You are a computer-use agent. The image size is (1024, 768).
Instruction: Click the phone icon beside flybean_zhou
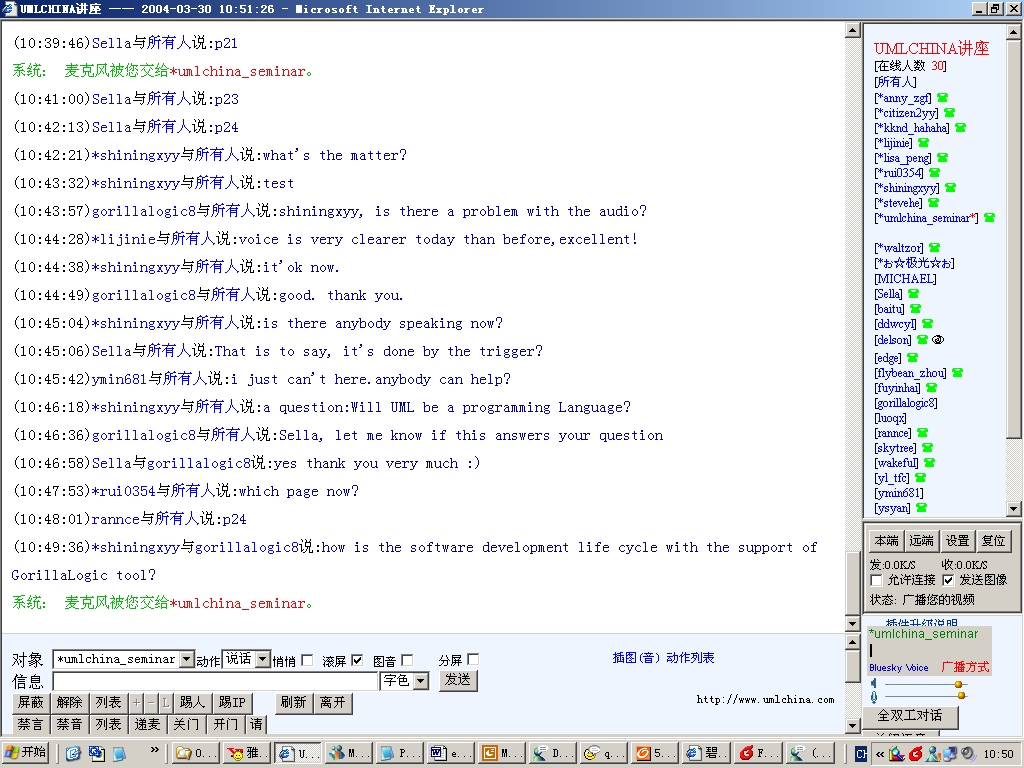957,373
